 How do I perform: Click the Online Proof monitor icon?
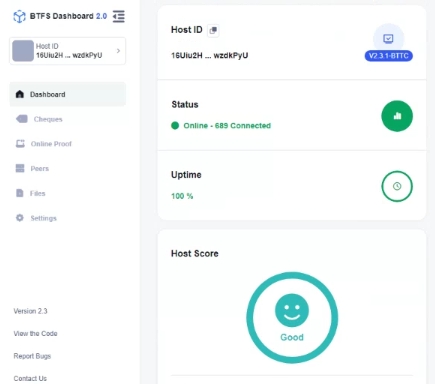tap(20, 144)
